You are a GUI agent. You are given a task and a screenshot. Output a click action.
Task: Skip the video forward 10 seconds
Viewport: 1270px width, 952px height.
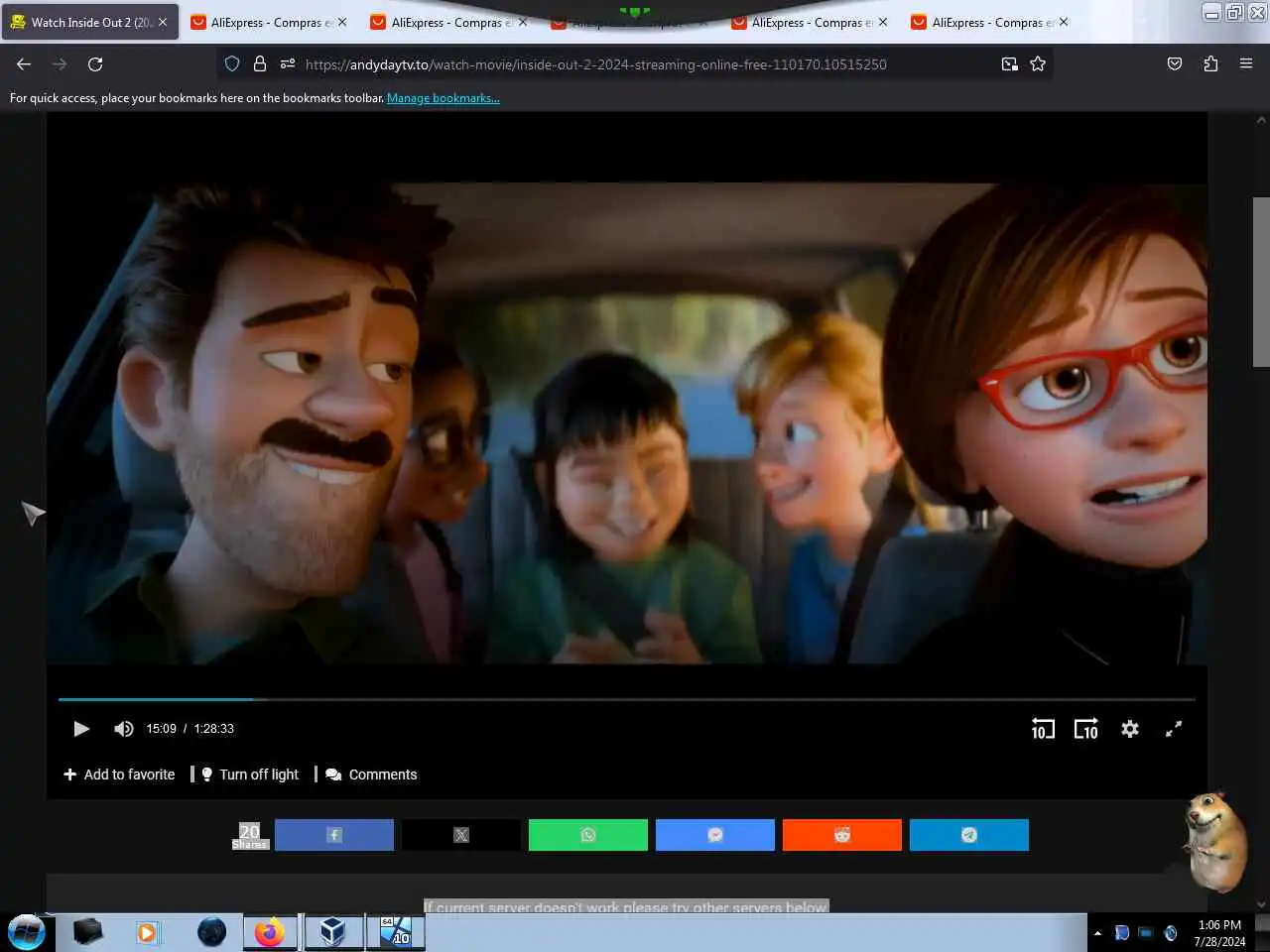[x=1086, y=729]
